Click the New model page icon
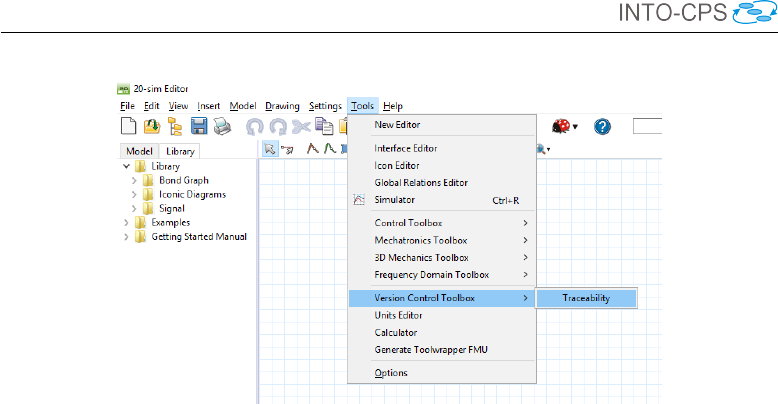This screenshot has height=404, width=778. [129, 126]
